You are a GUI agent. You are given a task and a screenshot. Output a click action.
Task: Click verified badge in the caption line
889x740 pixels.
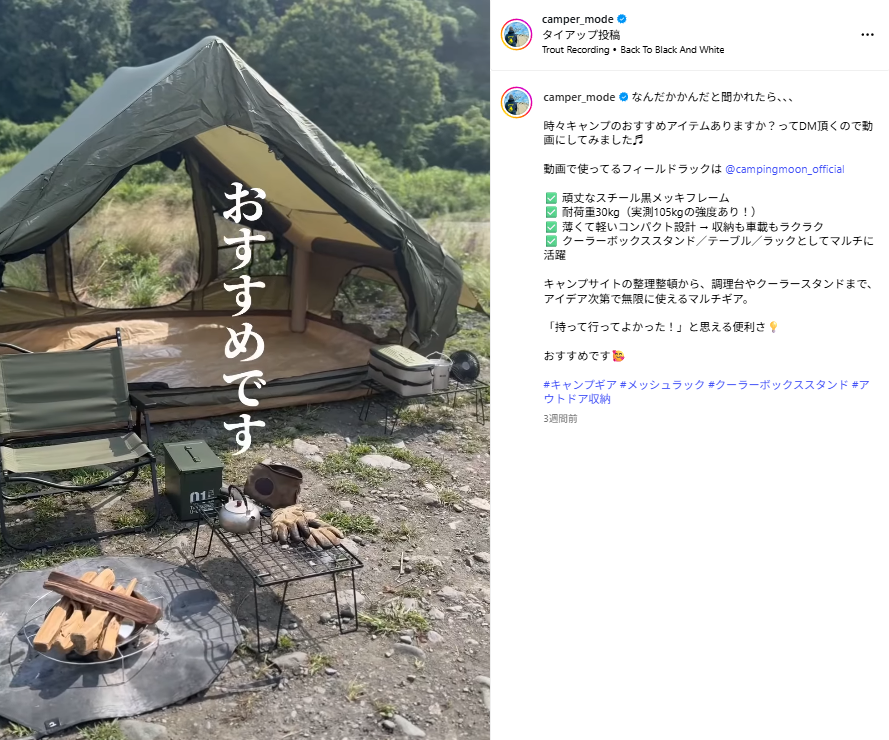pyautogui.click(x=623, y=97)
